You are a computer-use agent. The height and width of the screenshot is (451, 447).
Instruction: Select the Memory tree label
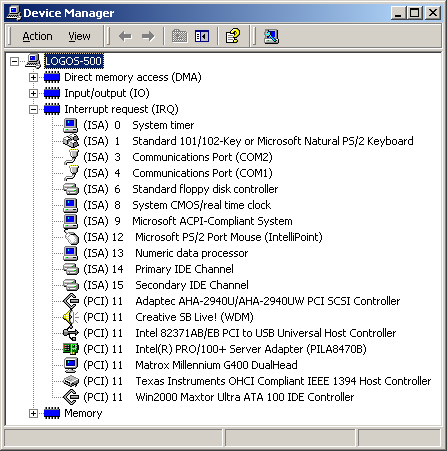(x=83, y=413)
